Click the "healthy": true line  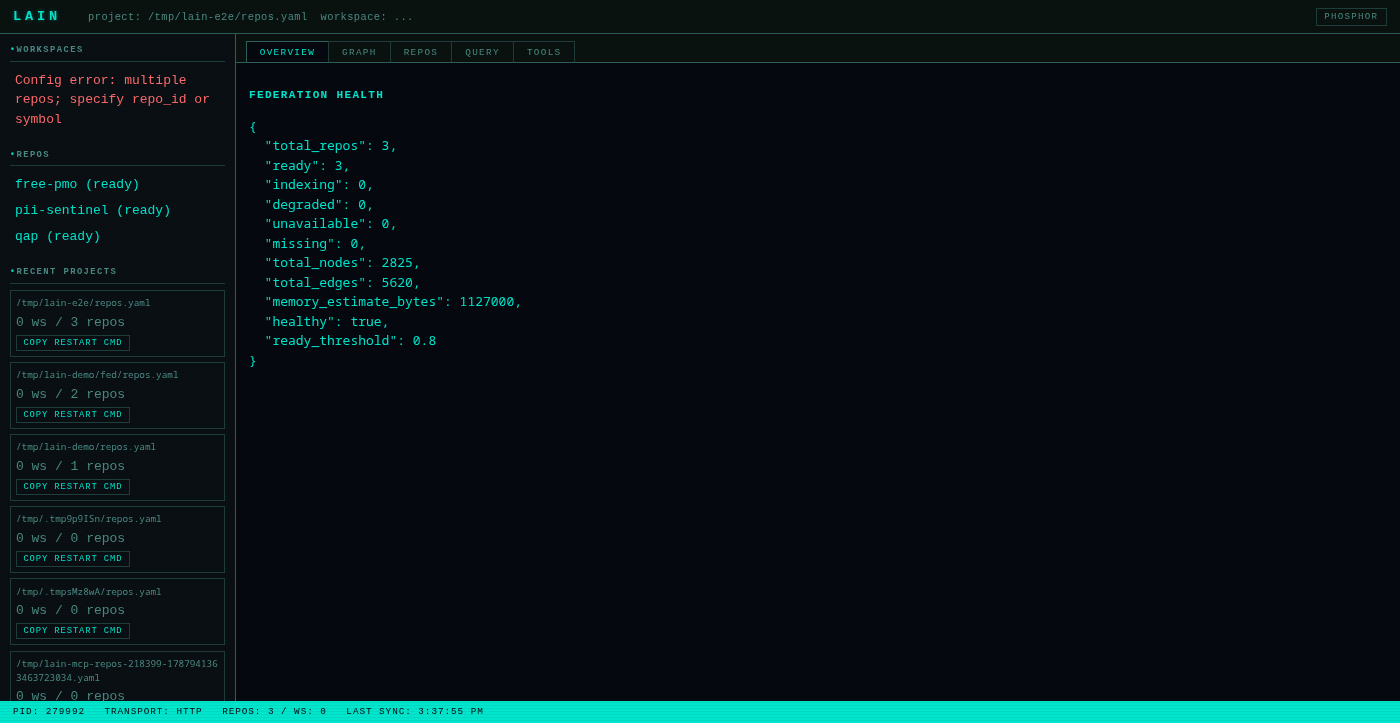click(327, 322)
